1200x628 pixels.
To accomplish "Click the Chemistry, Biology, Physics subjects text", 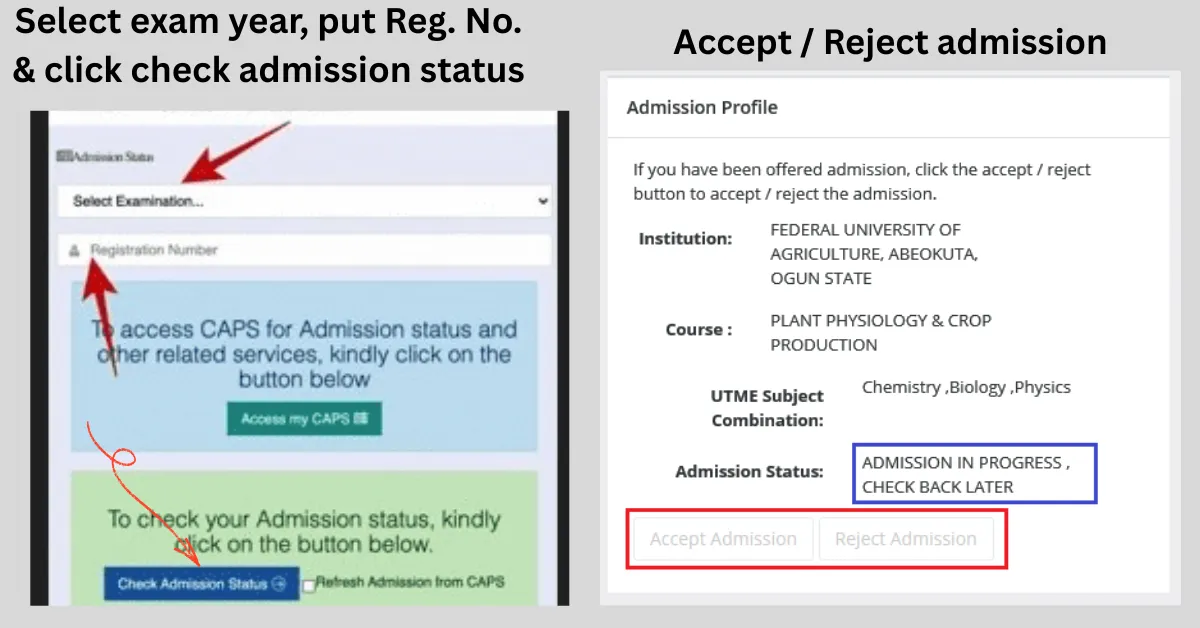I will click(x=966, y=387).
